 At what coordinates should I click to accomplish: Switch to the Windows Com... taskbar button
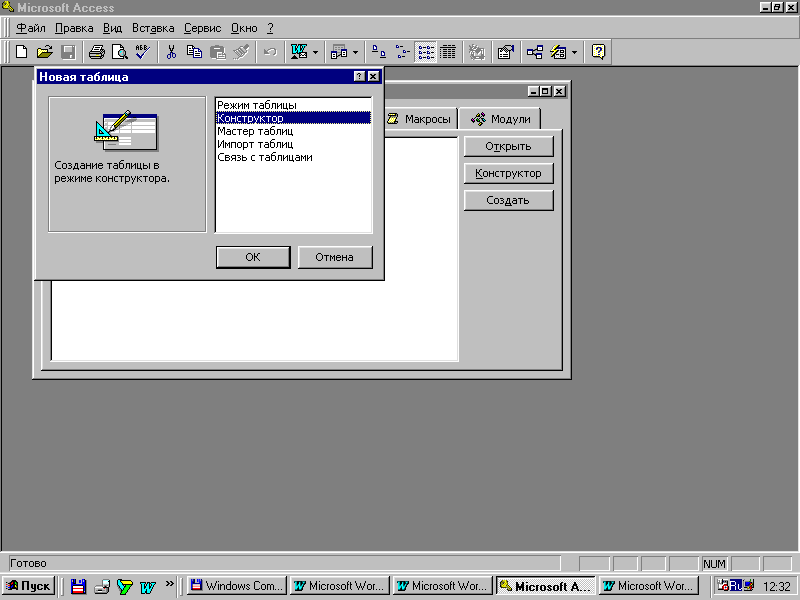point(237,586)
